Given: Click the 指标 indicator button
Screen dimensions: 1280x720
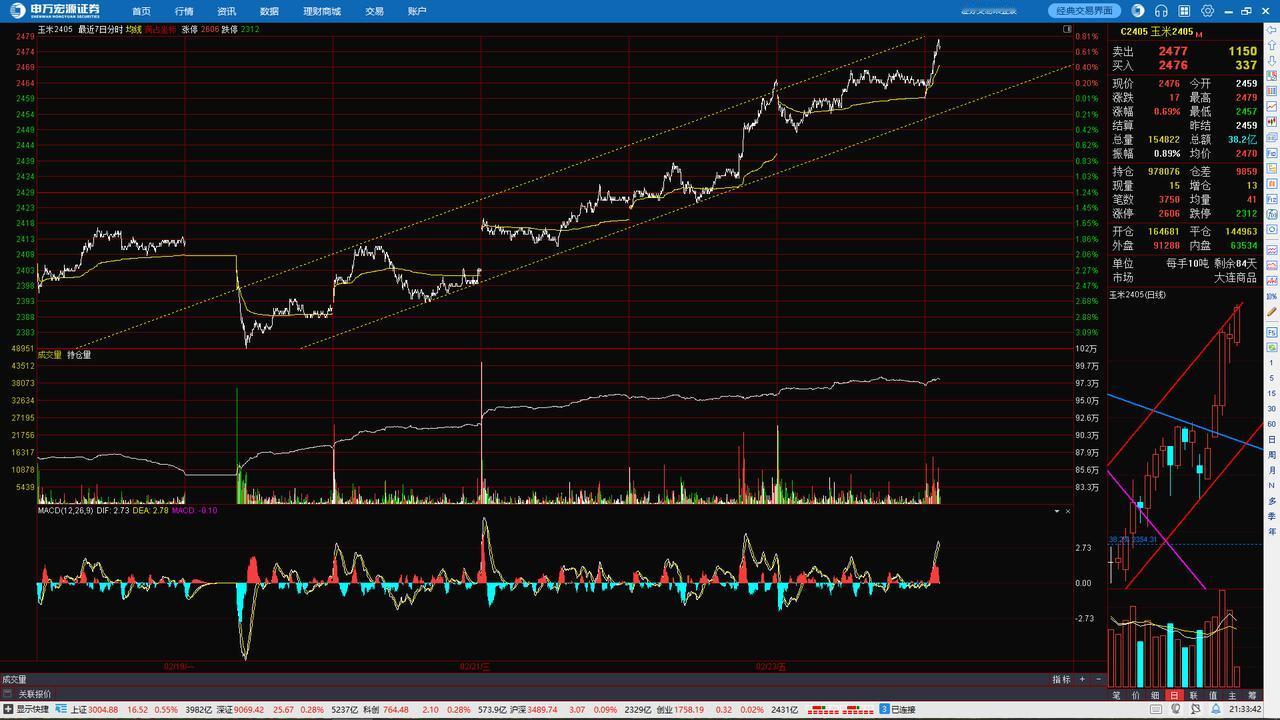Looking at the screenshot, I should coord(1061,679).
